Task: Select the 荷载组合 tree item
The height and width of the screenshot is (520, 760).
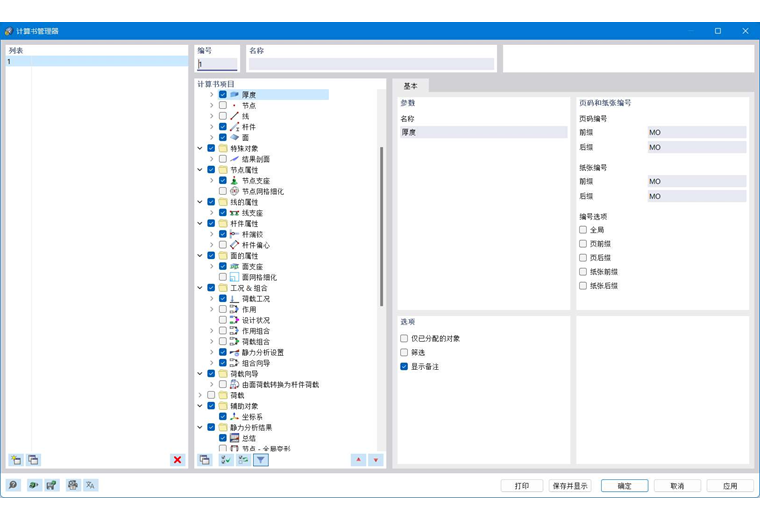Action: 256,342
